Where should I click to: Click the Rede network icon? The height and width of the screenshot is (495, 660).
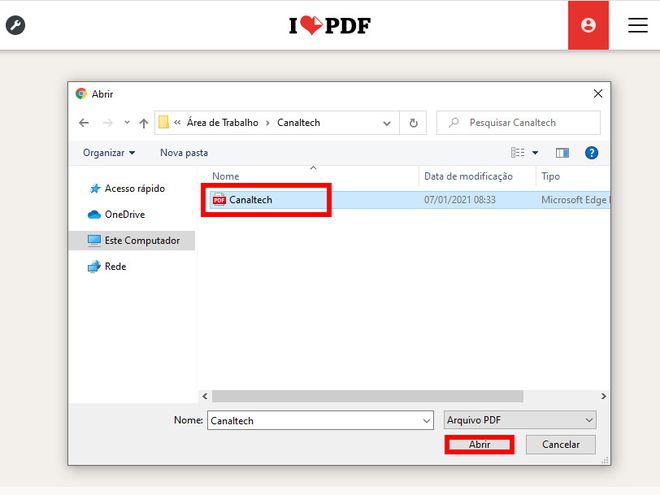[x=94, y=266]
